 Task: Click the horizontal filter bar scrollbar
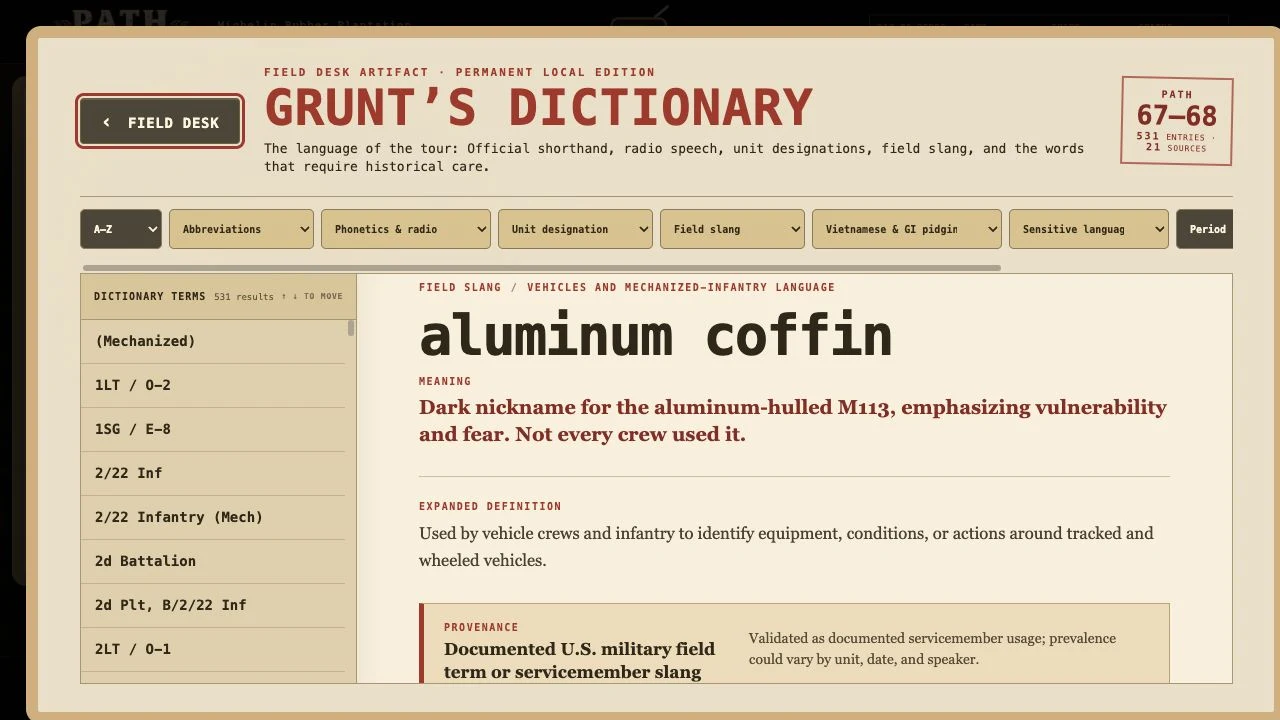tap(541, 268)
